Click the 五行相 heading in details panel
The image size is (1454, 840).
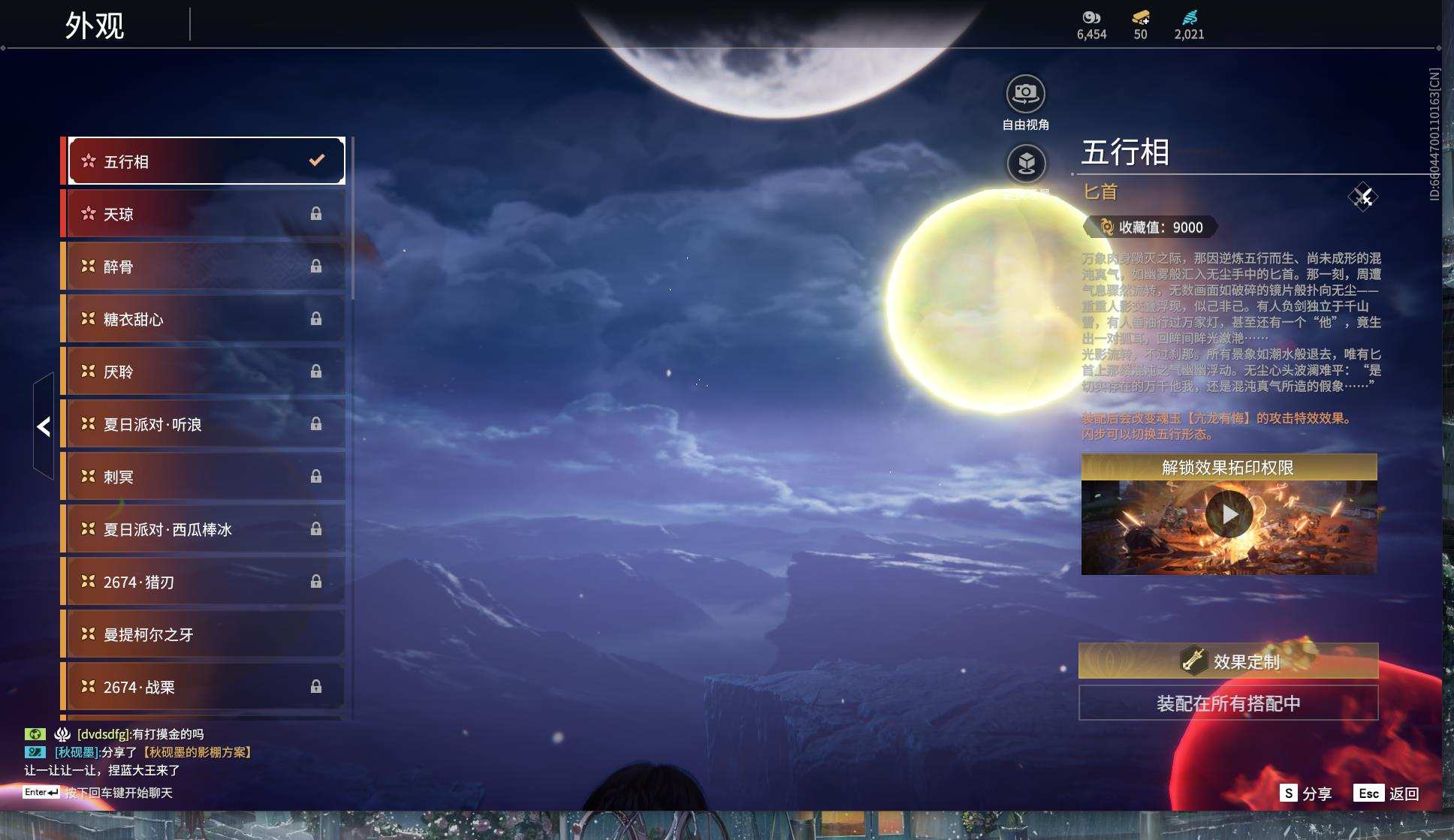click(x=1125, y=152)
